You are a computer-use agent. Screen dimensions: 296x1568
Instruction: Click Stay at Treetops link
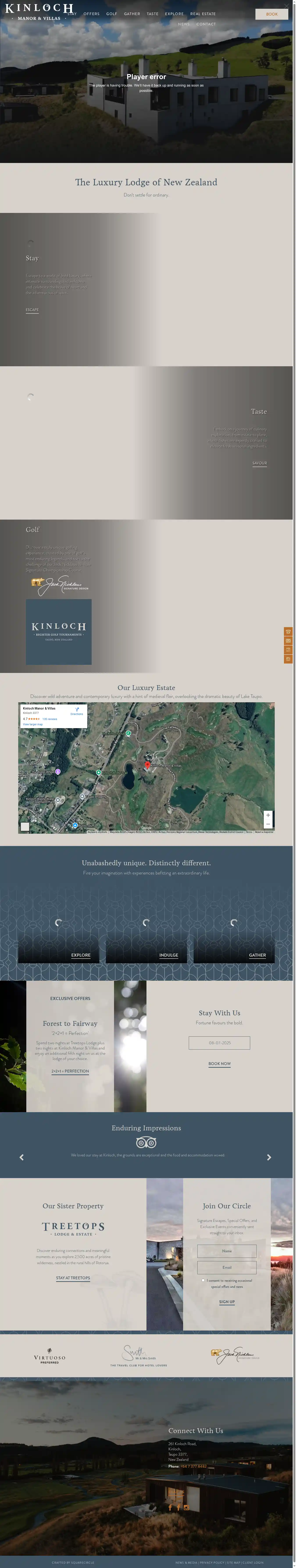coord(73,1278)
